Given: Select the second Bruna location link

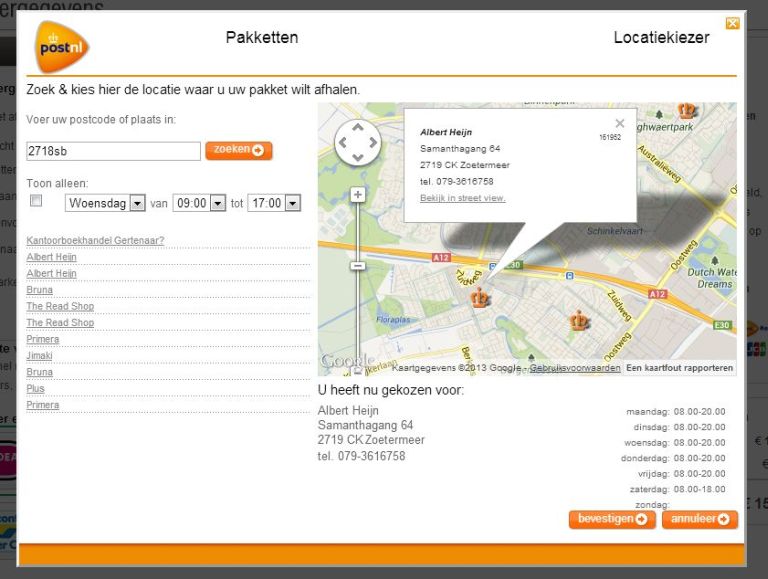Looking at the screenshot, I should click(40, 372).
